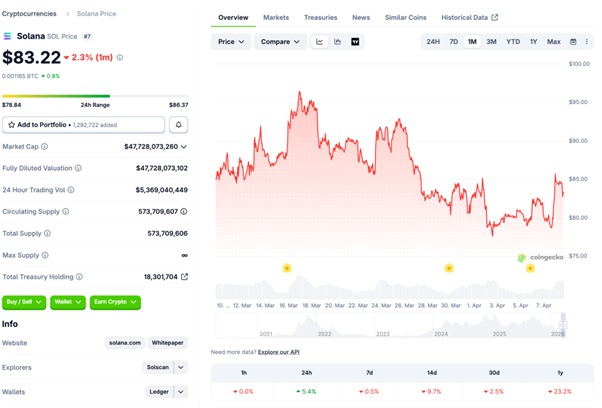Open the TradingView chart mode
This screenshot has height=408, width=602.
point(355,42)
